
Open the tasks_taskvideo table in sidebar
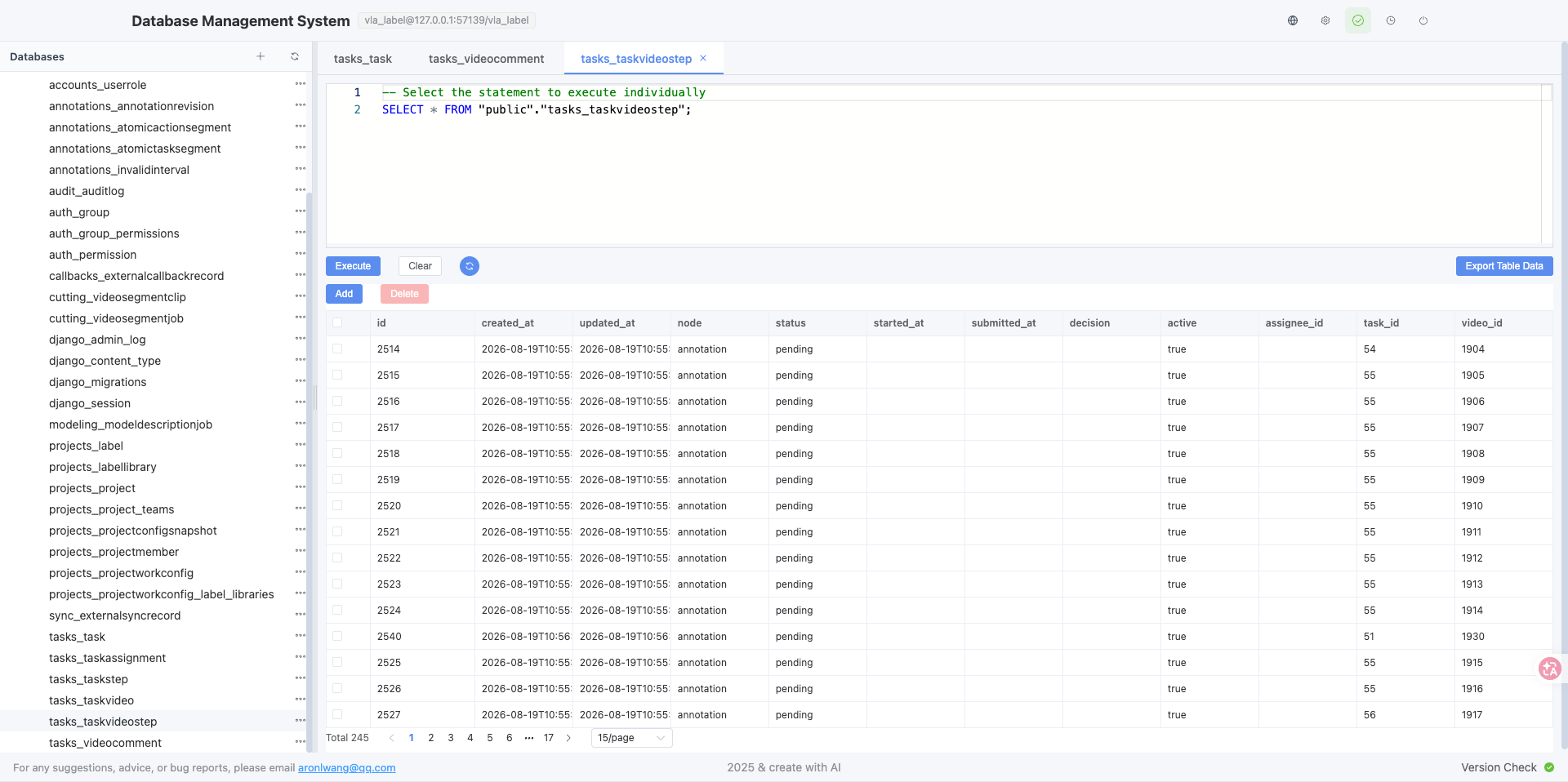coord(91,700)
